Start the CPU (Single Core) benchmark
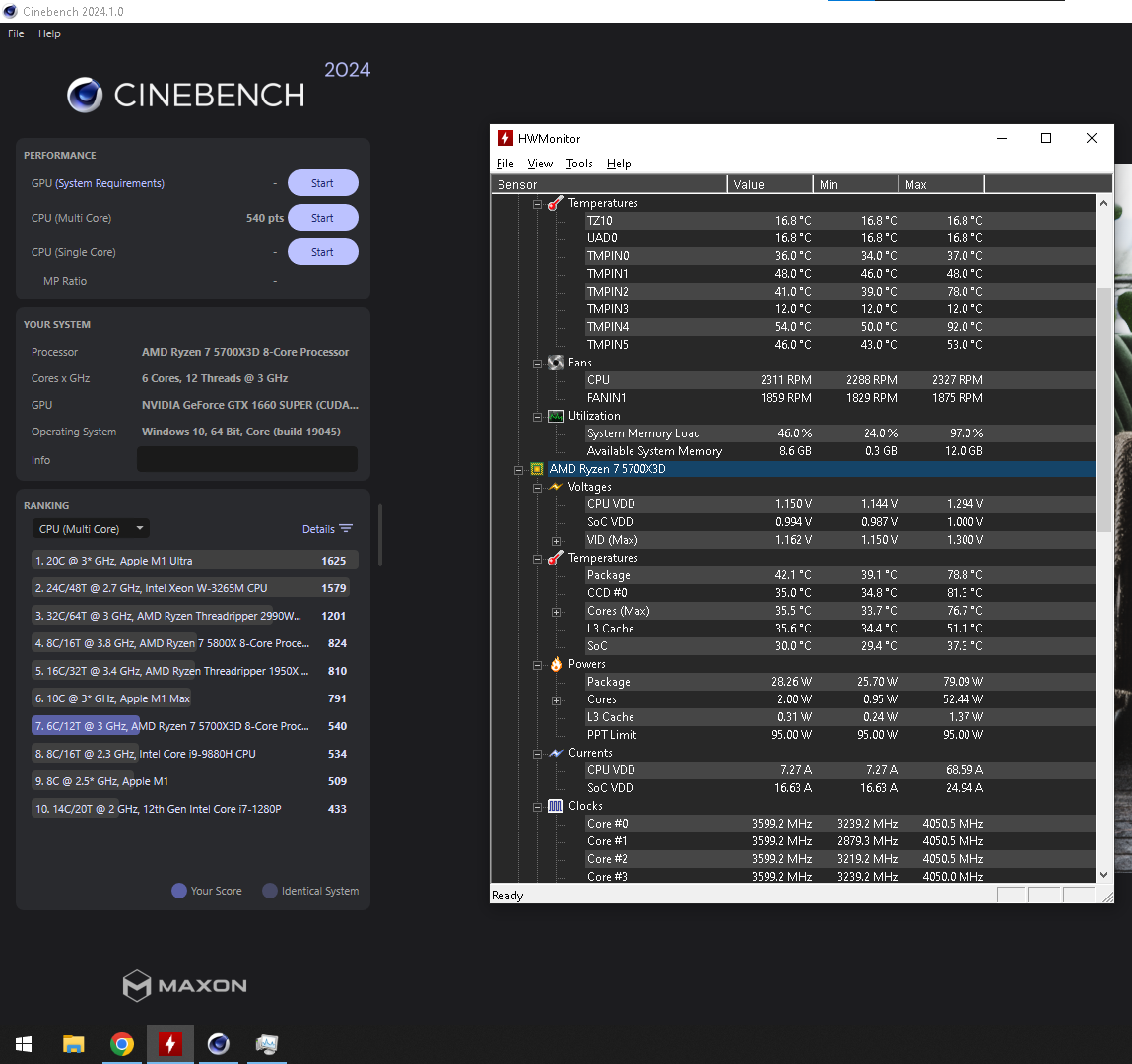 click(323, 252)
